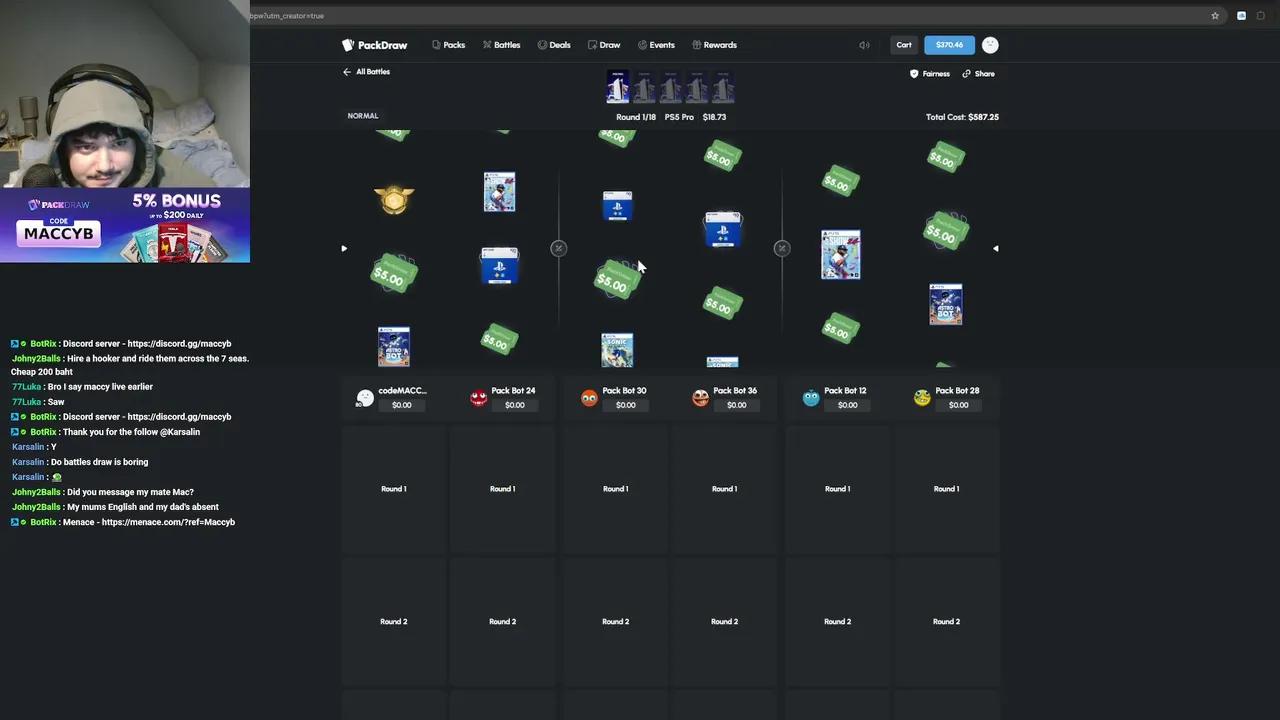
Task: Click the Pack Bot 12 blue avatar
Action: pos(811,398)
